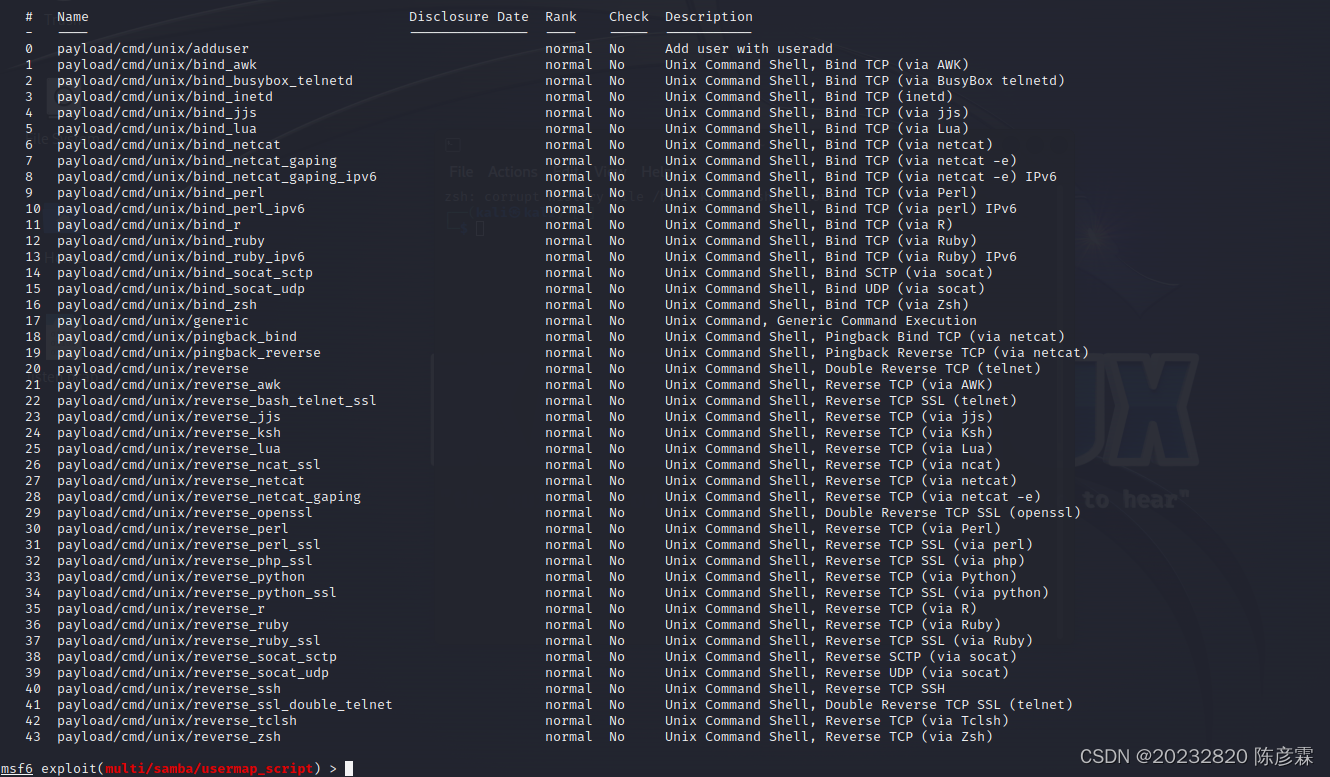Select 'Reverse TCP SSH' description
The image size is (1330, 777).
click(885, 689)
